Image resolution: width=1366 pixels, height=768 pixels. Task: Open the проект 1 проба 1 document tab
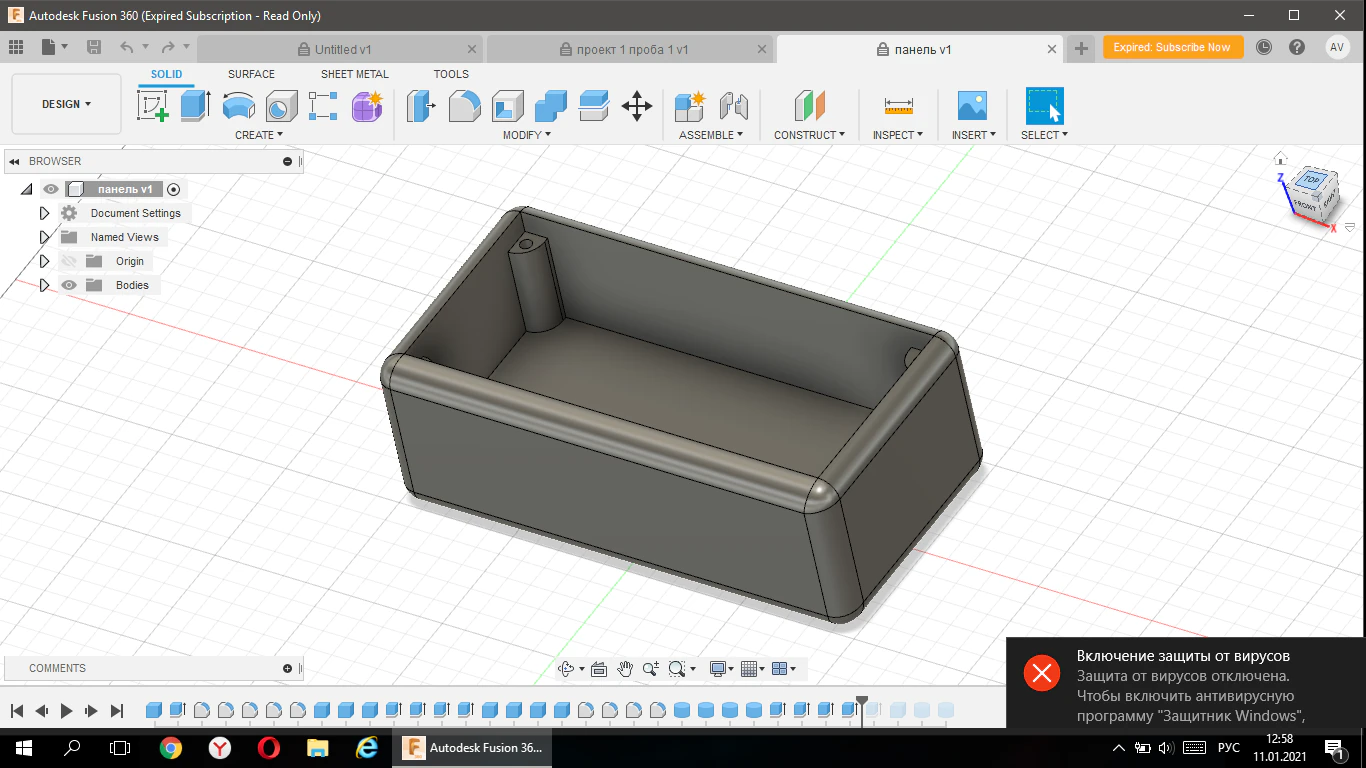tap(632, 48)
